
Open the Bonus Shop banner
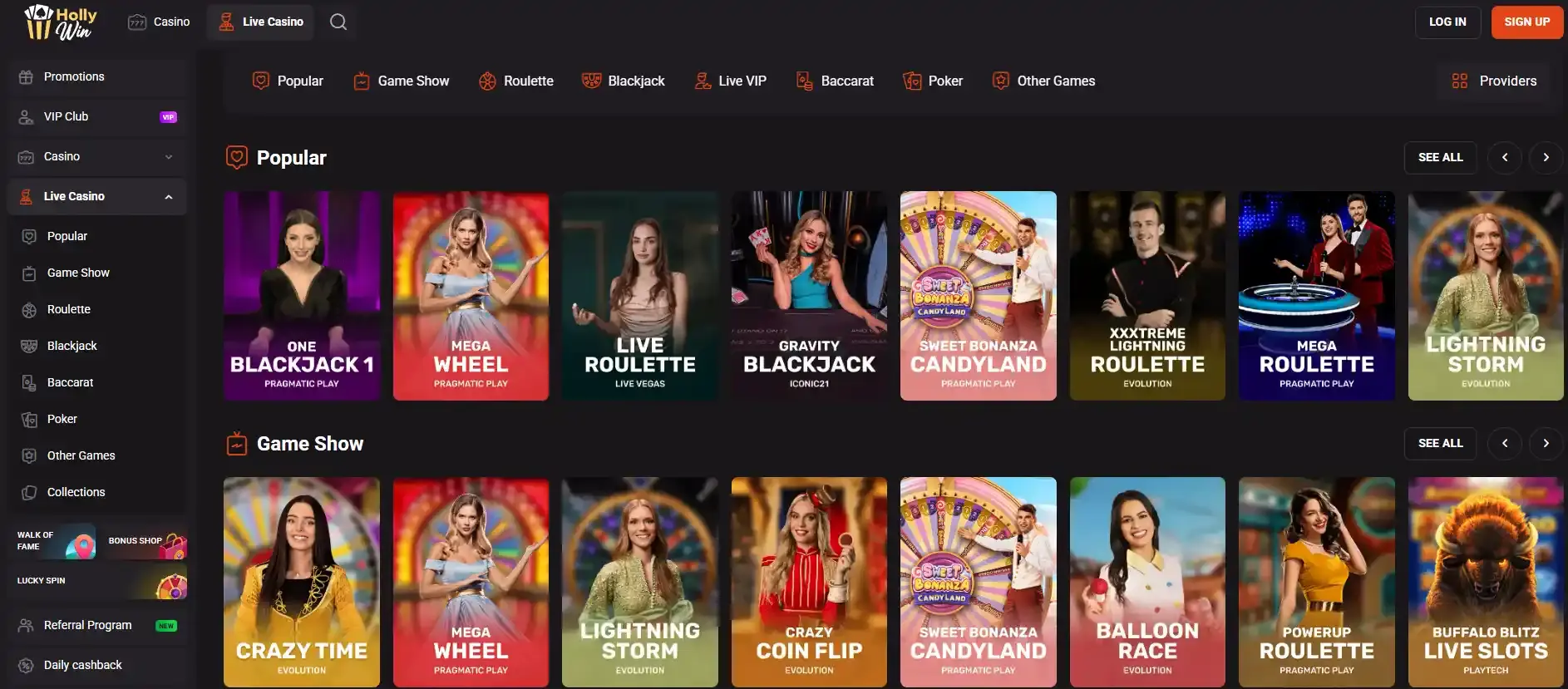pos(145,542)
